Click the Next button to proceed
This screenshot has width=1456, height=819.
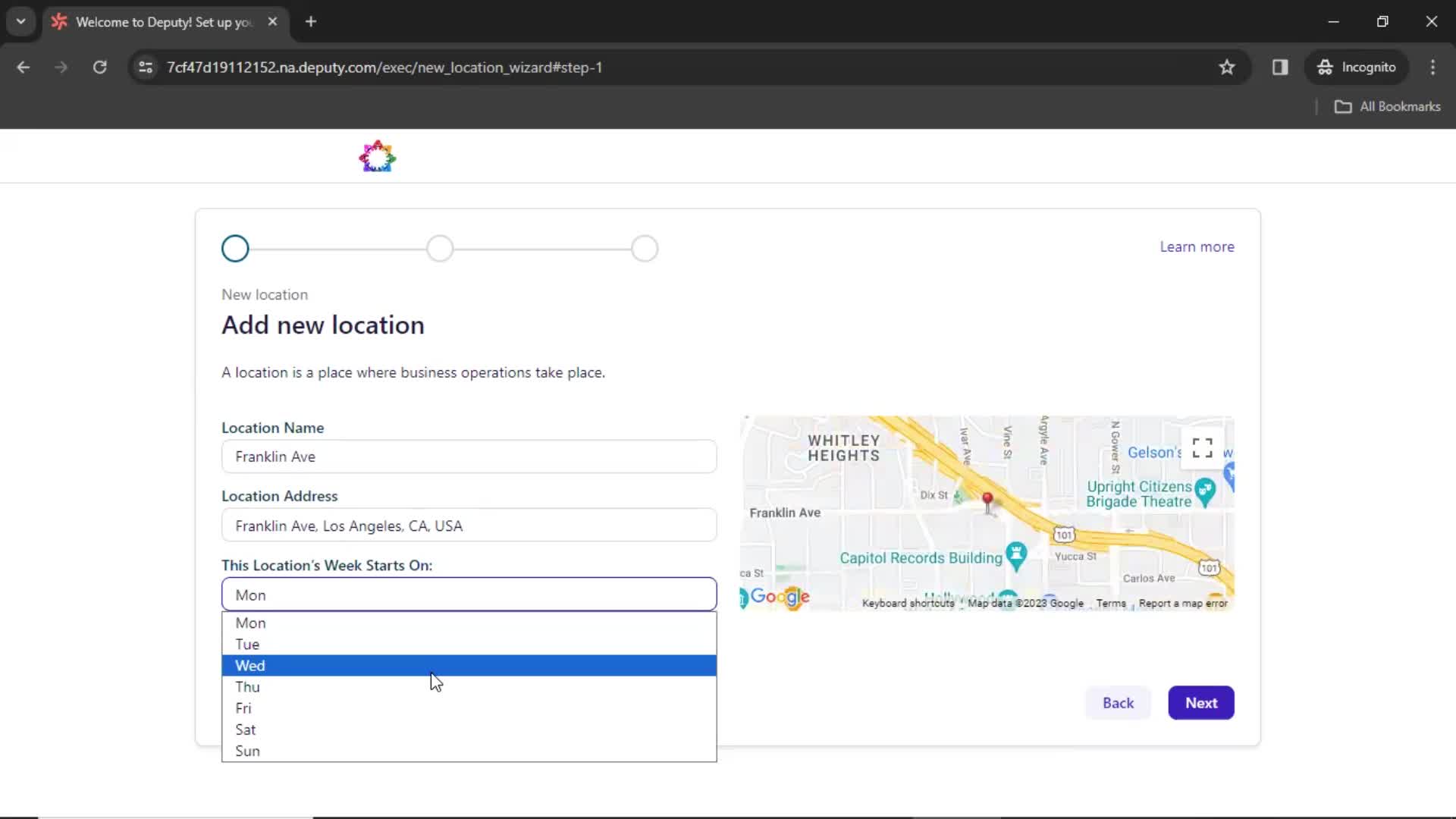[1201, 702]
